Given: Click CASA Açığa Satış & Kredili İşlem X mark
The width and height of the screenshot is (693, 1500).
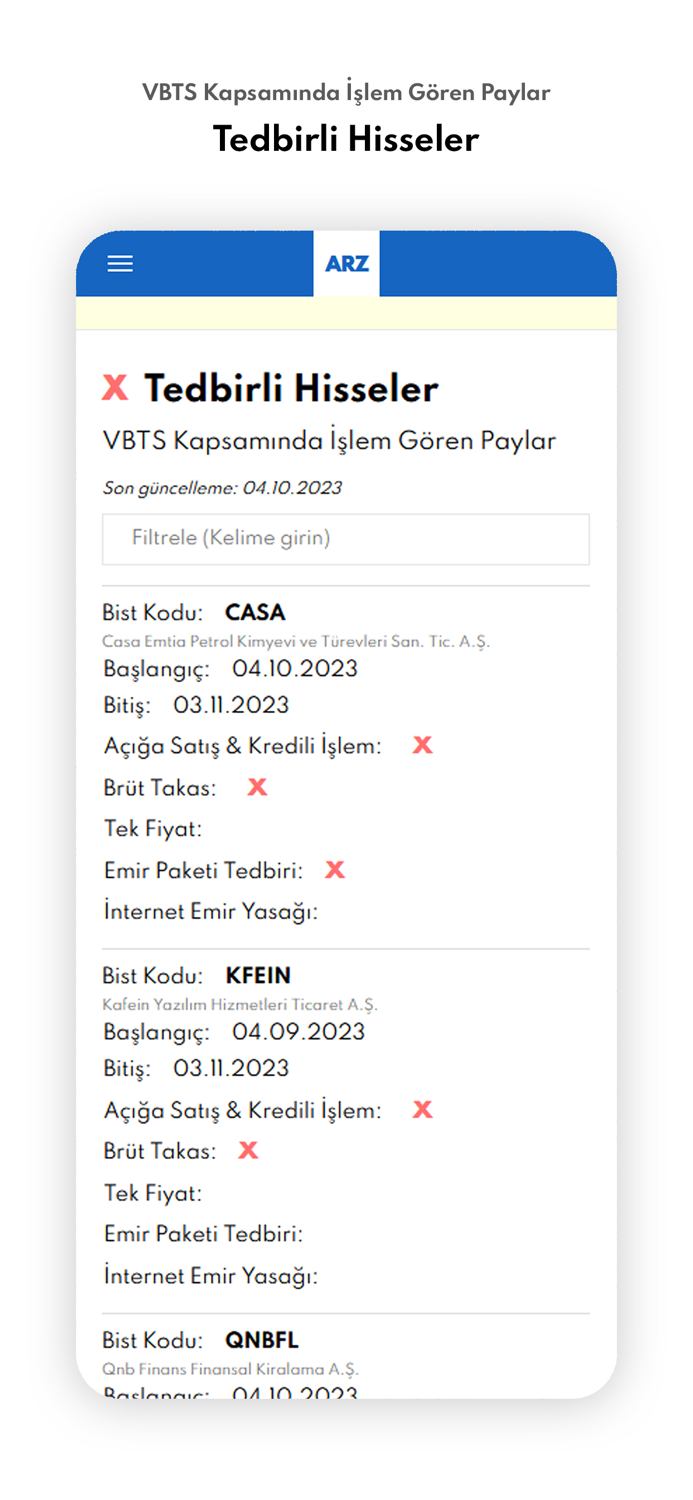Looking at the screenshot, I should coord(422,745).
